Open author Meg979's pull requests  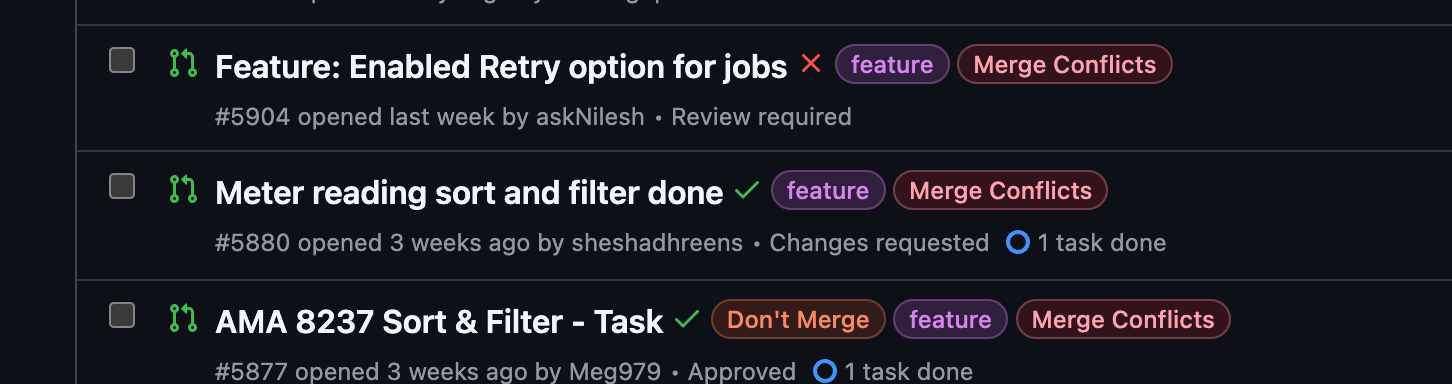[615, 373]
